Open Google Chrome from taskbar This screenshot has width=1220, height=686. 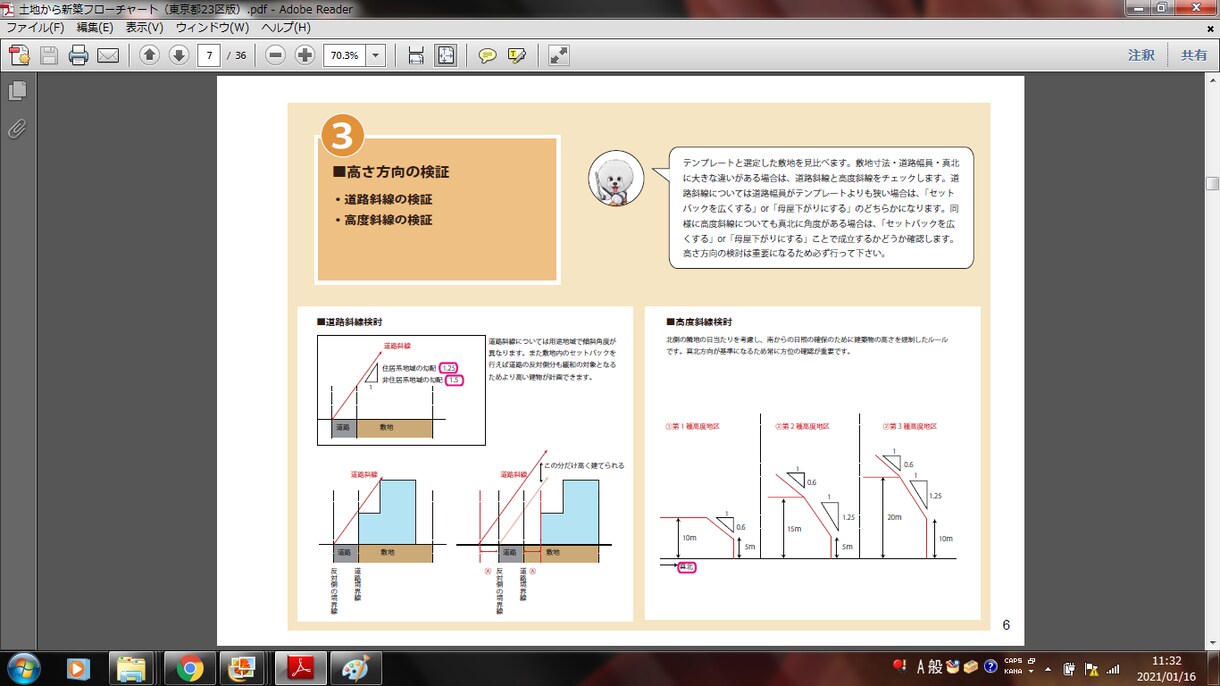click(x=190, y=667)
